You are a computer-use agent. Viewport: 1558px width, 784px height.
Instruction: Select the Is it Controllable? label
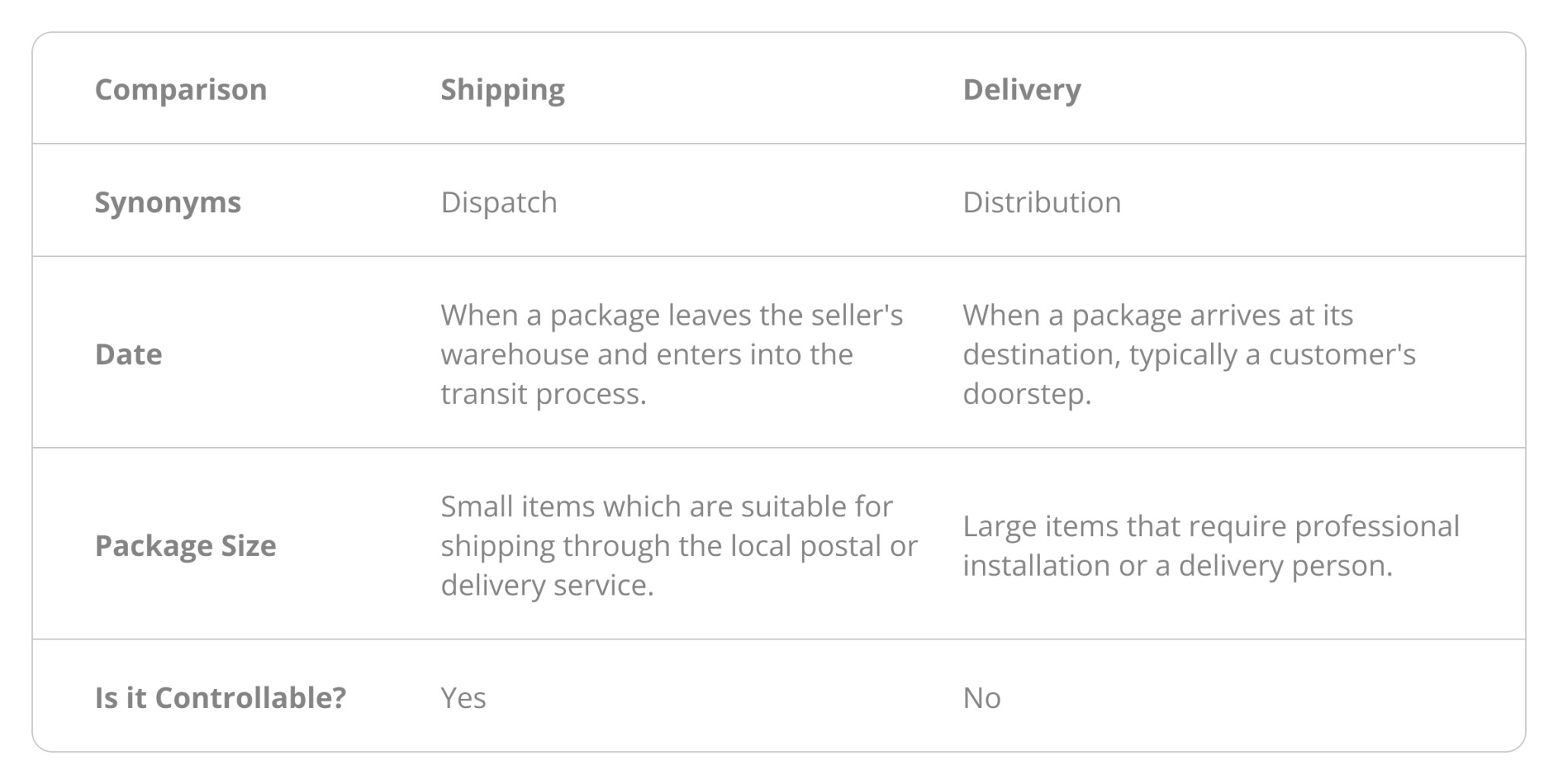click(220, 698)
